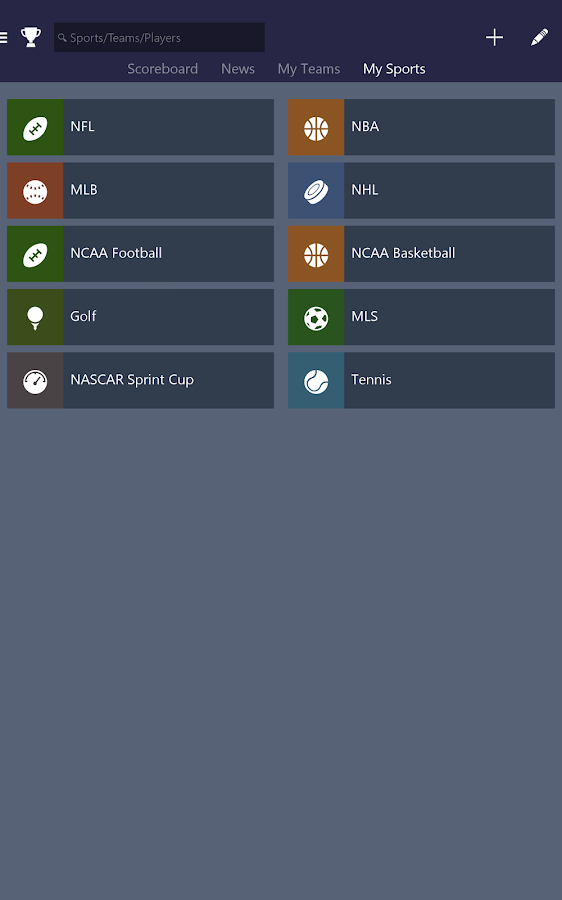Click the MLS soccer ball icon
The image size is (562, 900).
coord(316,317)
